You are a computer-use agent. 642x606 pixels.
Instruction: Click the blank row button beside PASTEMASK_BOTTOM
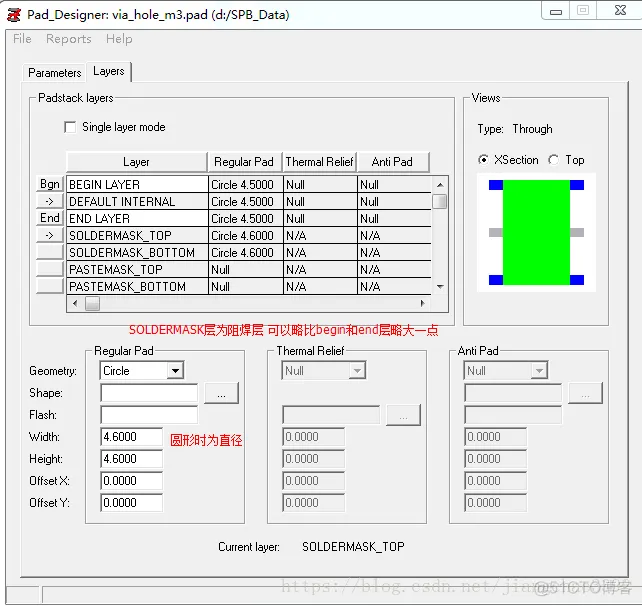tap(50, 286)
